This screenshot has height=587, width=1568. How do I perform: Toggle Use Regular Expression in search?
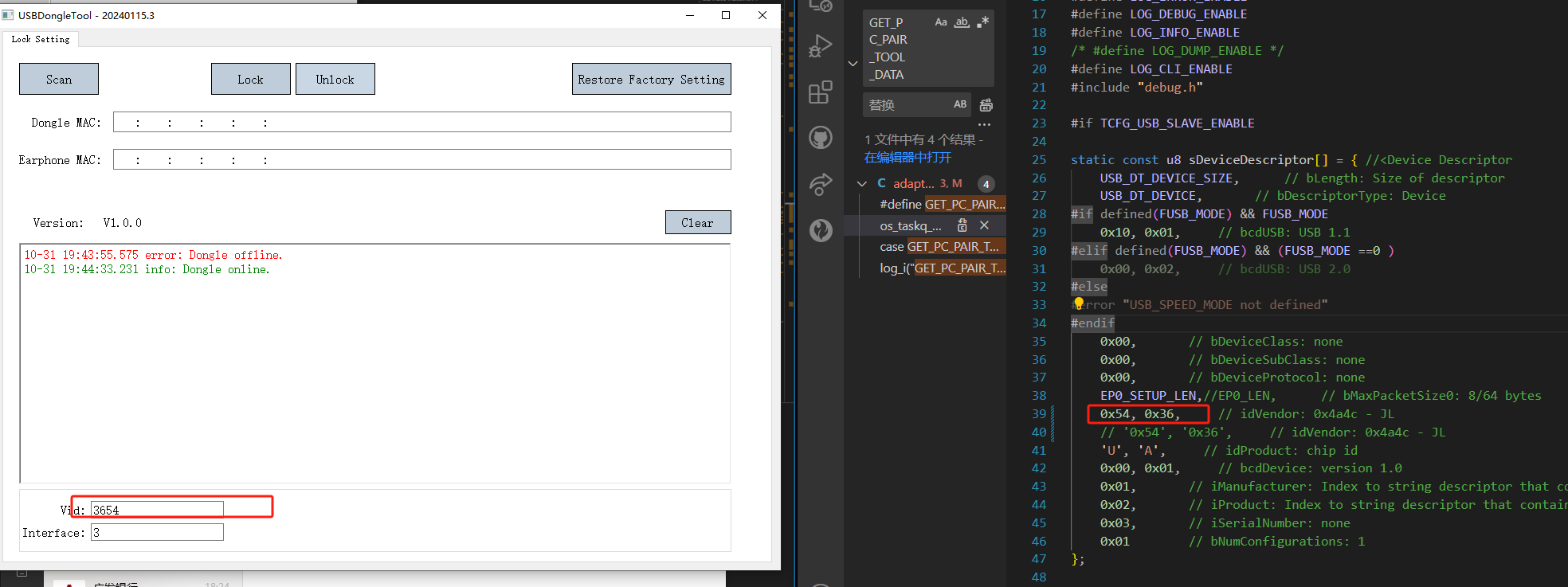click(982, 22)
